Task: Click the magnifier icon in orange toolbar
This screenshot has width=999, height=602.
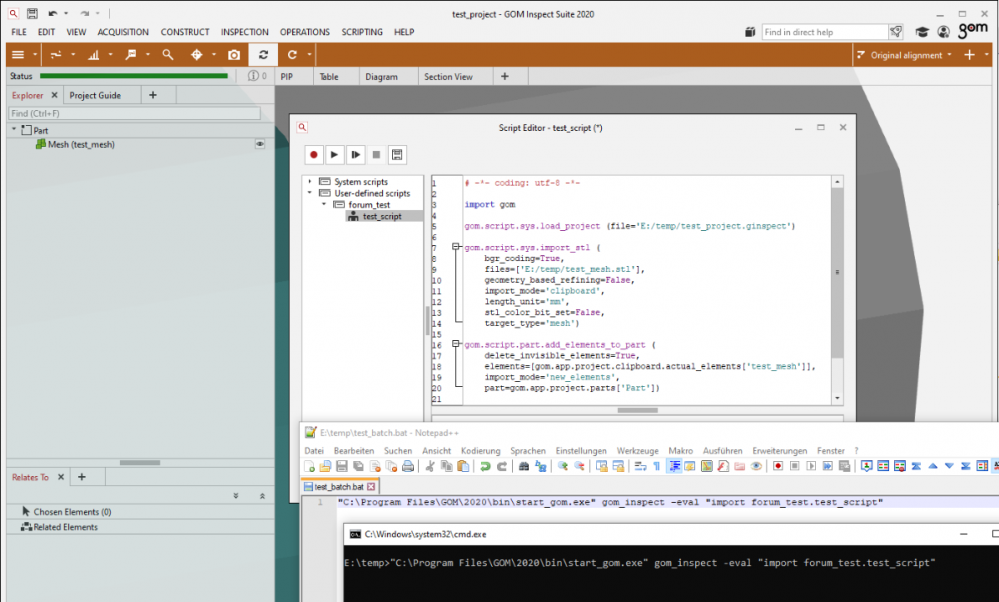Action: [167, 55]
